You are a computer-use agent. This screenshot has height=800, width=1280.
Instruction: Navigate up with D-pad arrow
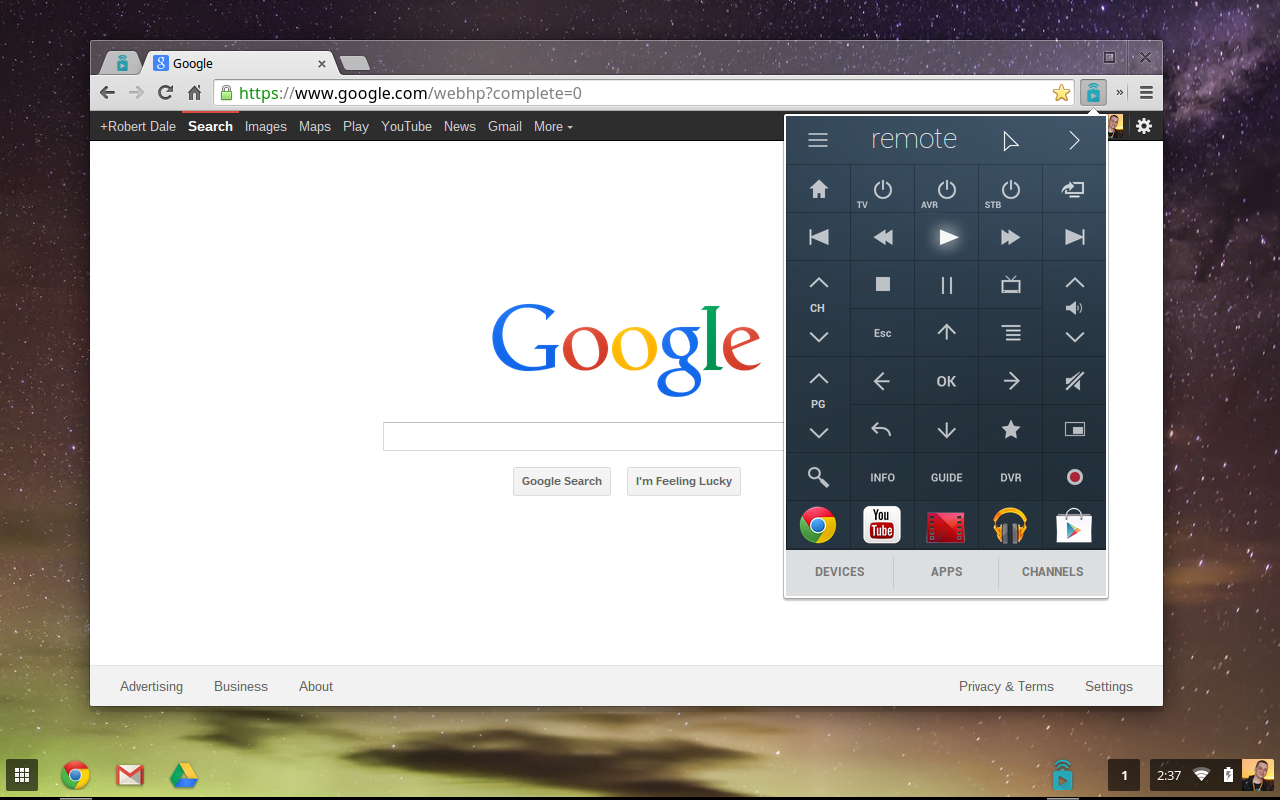pos(946,333)
